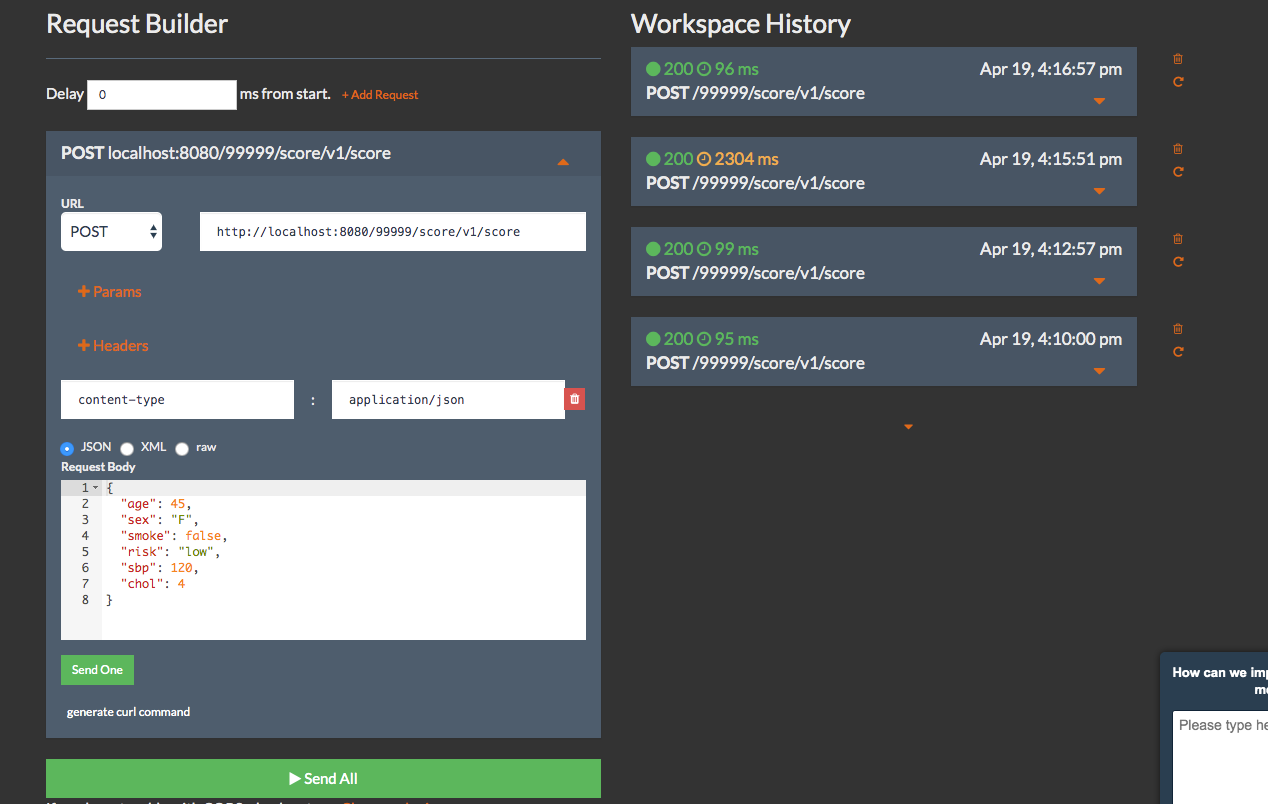The height and width of the screenshot is (804, 1268).
Task: Replay the 4:15:51 pm history request
Action: tap(1178, 172)
